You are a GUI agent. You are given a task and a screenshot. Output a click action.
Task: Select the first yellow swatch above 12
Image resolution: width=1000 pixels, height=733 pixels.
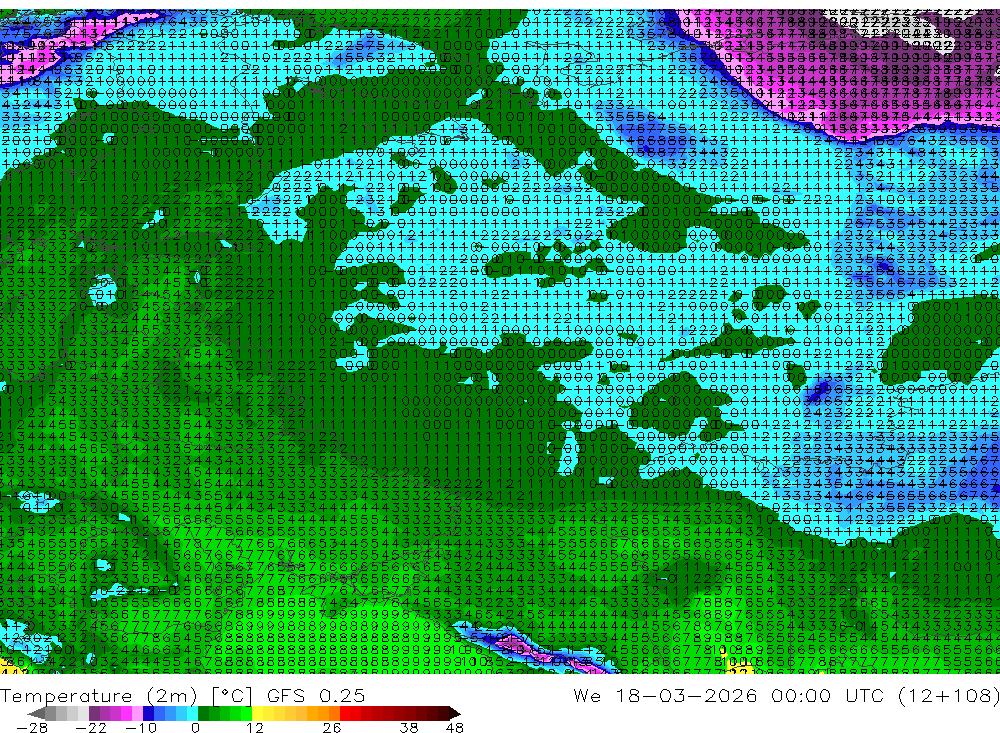(x=258, y=713)
